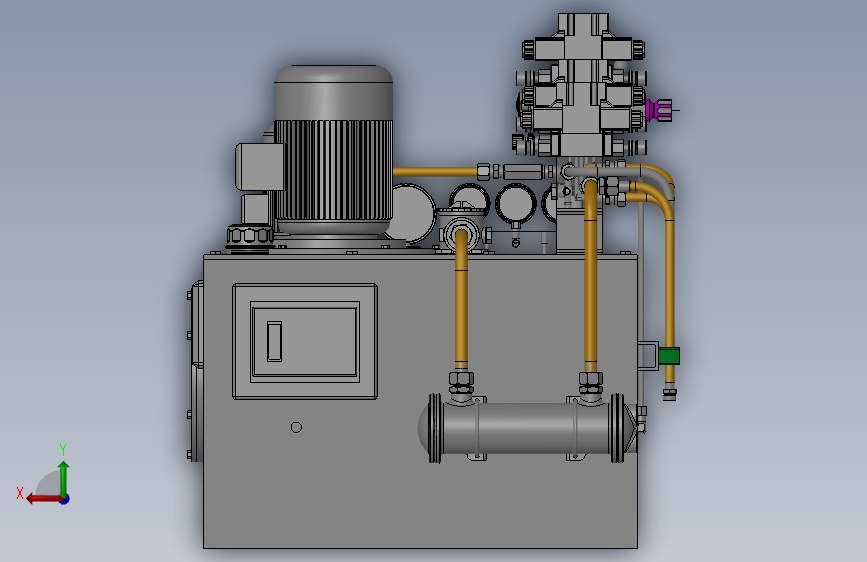Select the rectangular access cover on the tank front

(305, 341)
